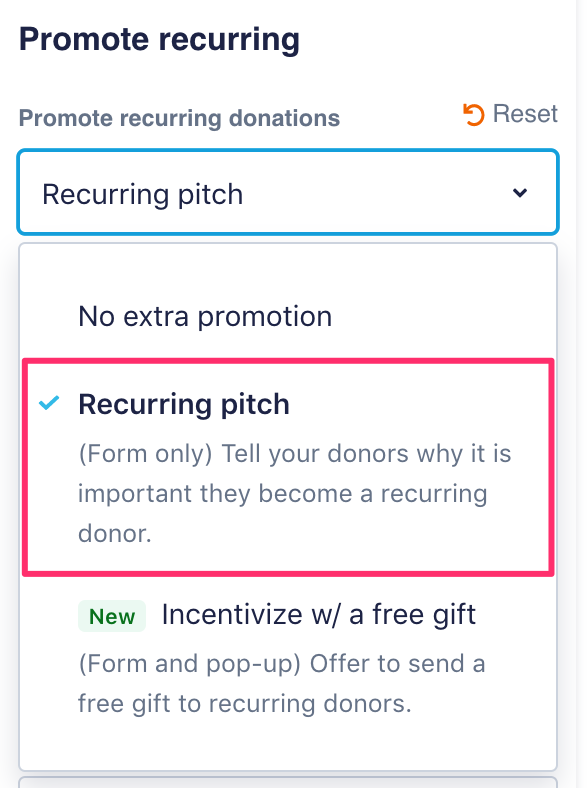Click the word 'donor.' in the pitch description

point(115,534)
